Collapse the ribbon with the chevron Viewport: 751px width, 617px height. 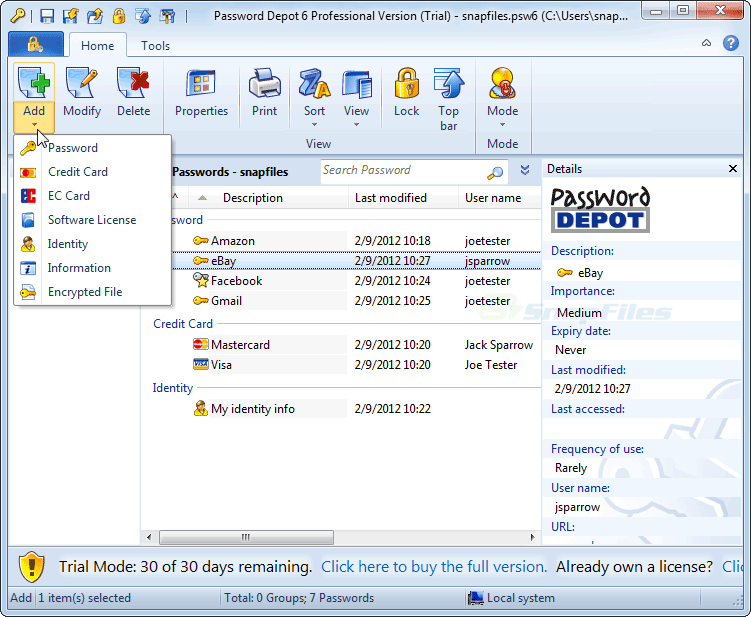coord(706,43)
